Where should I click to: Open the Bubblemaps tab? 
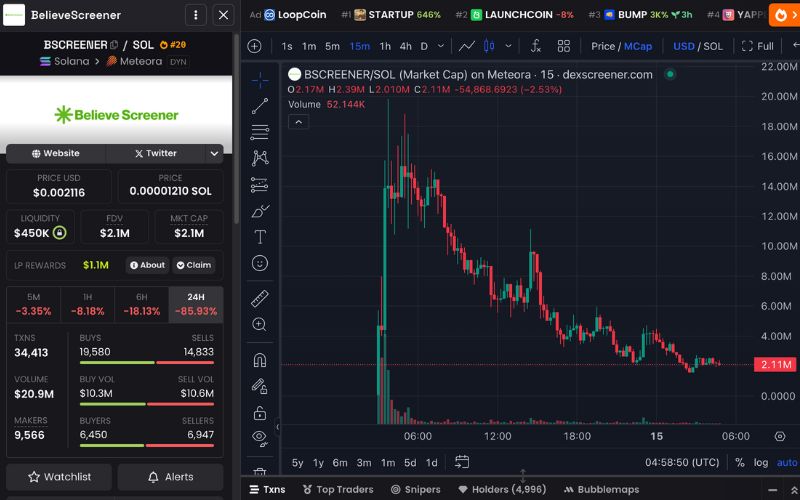pos(601,489)
